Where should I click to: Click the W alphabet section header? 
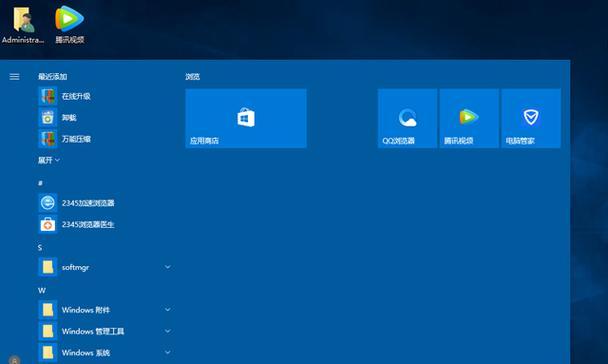(x=41, y=290)
